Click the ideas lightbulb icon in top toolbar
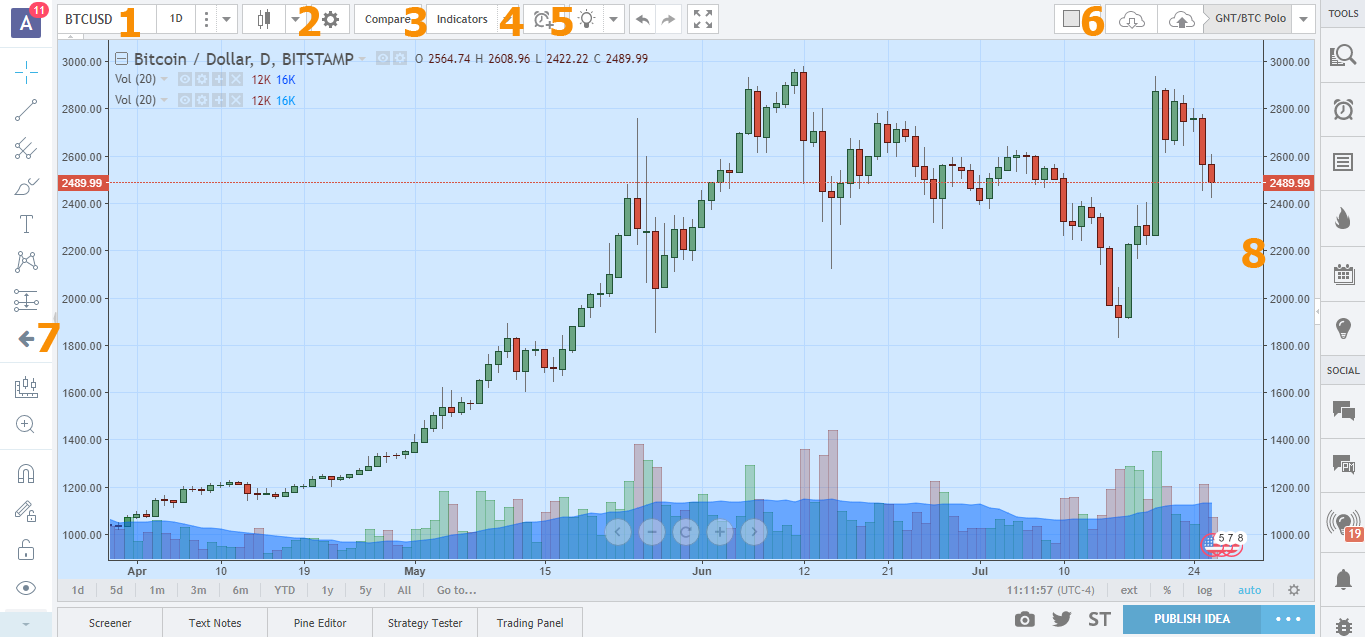Screen dimensions: 1365x637 tap(586, 19)
